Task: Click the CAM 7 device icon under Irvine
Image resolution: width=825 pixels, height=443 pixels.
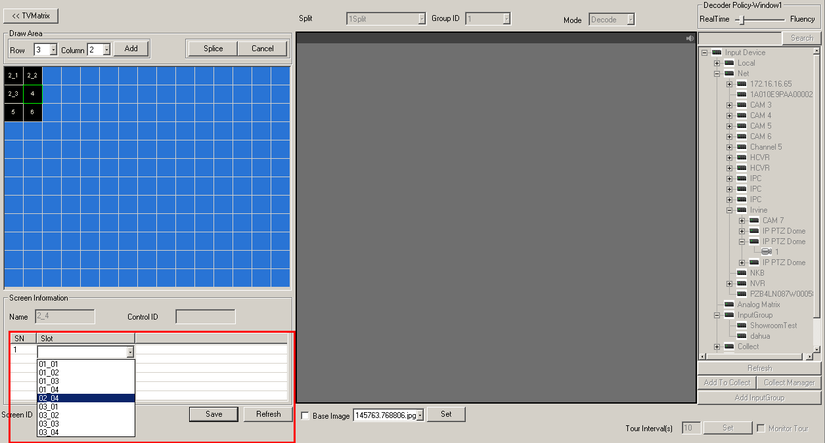Action: click(754, 221)
